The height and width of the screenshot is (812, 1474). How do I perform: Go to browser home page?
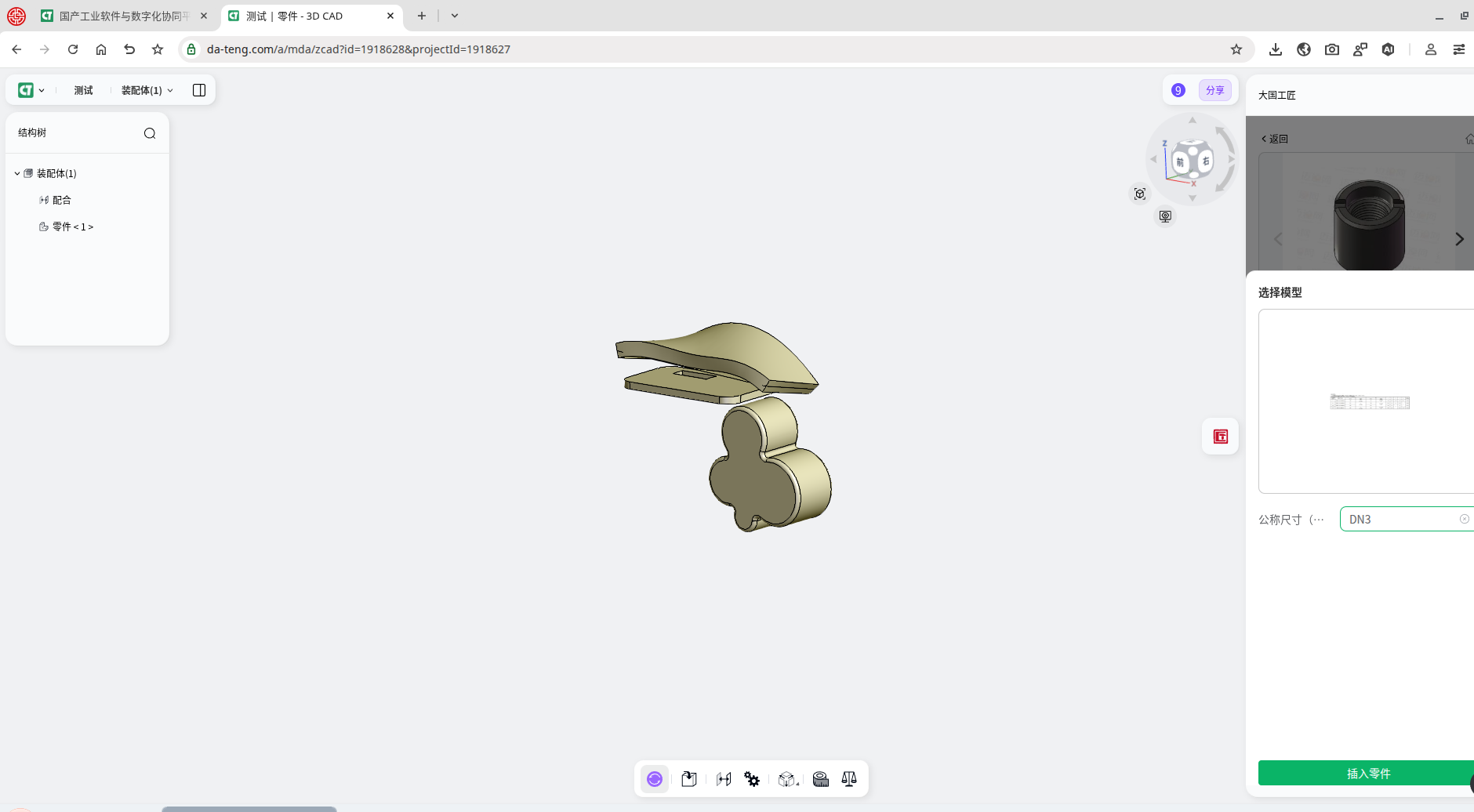point(101,49)
